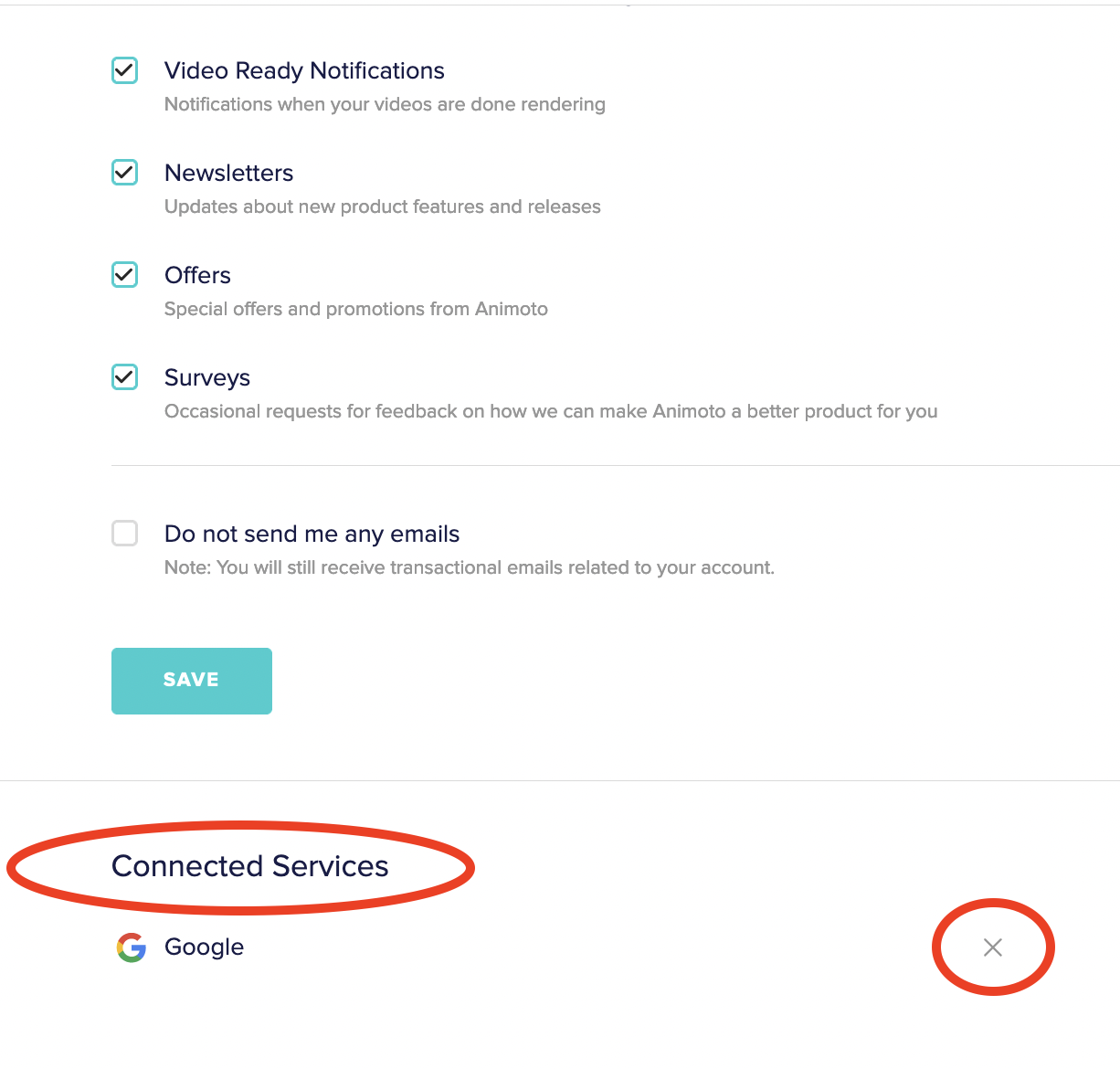Viewport: 1120px width, 1069px height.
Task: Click the transactional emails note text
Action: 470,567
